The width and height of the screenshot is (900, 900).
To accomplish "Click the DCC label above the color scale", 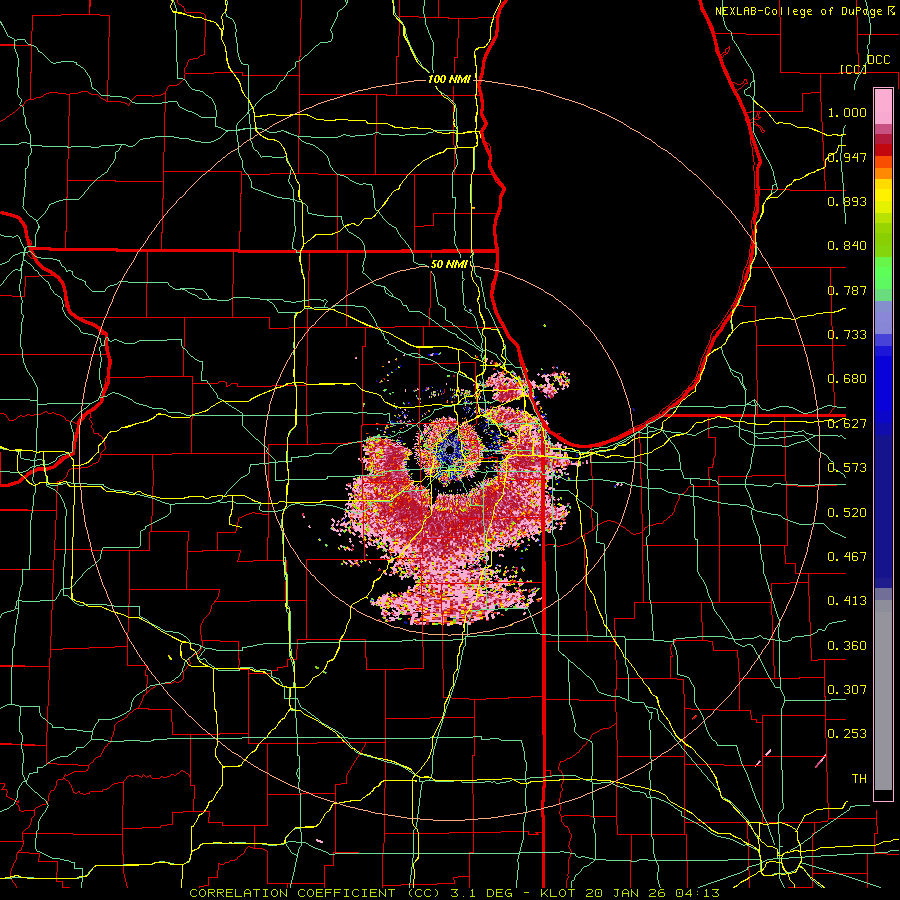I will tap(879, 60).
